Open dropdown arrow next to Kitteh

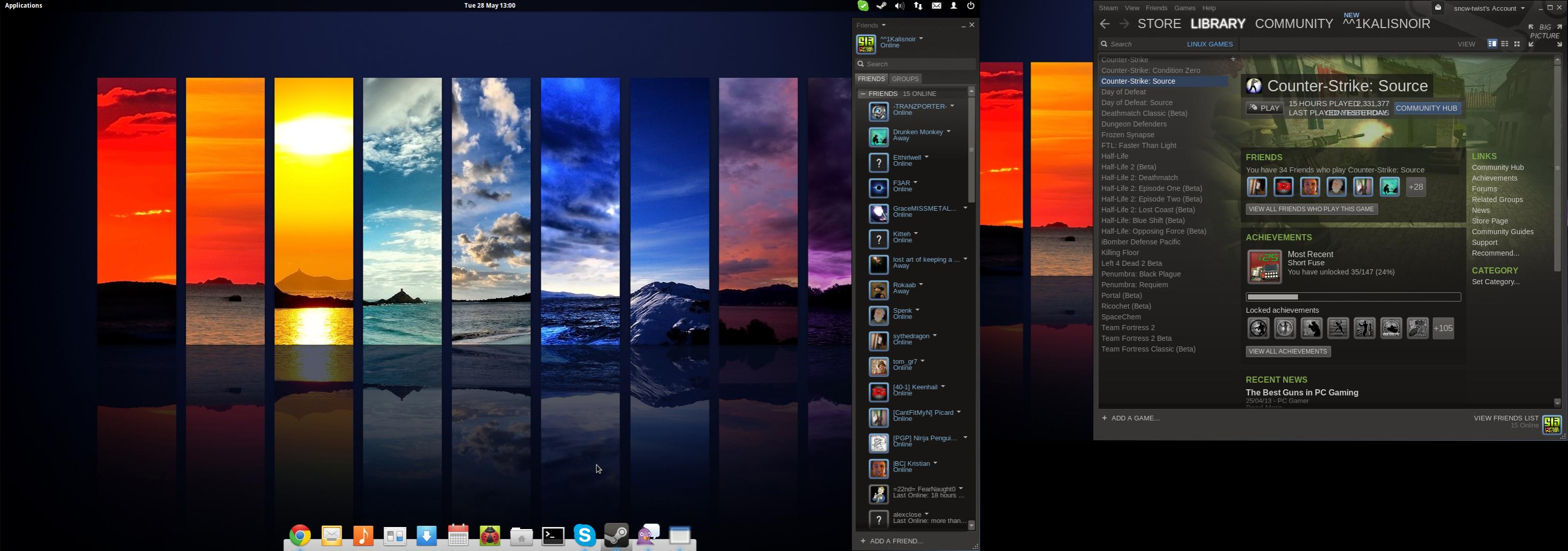click(915, 234)
